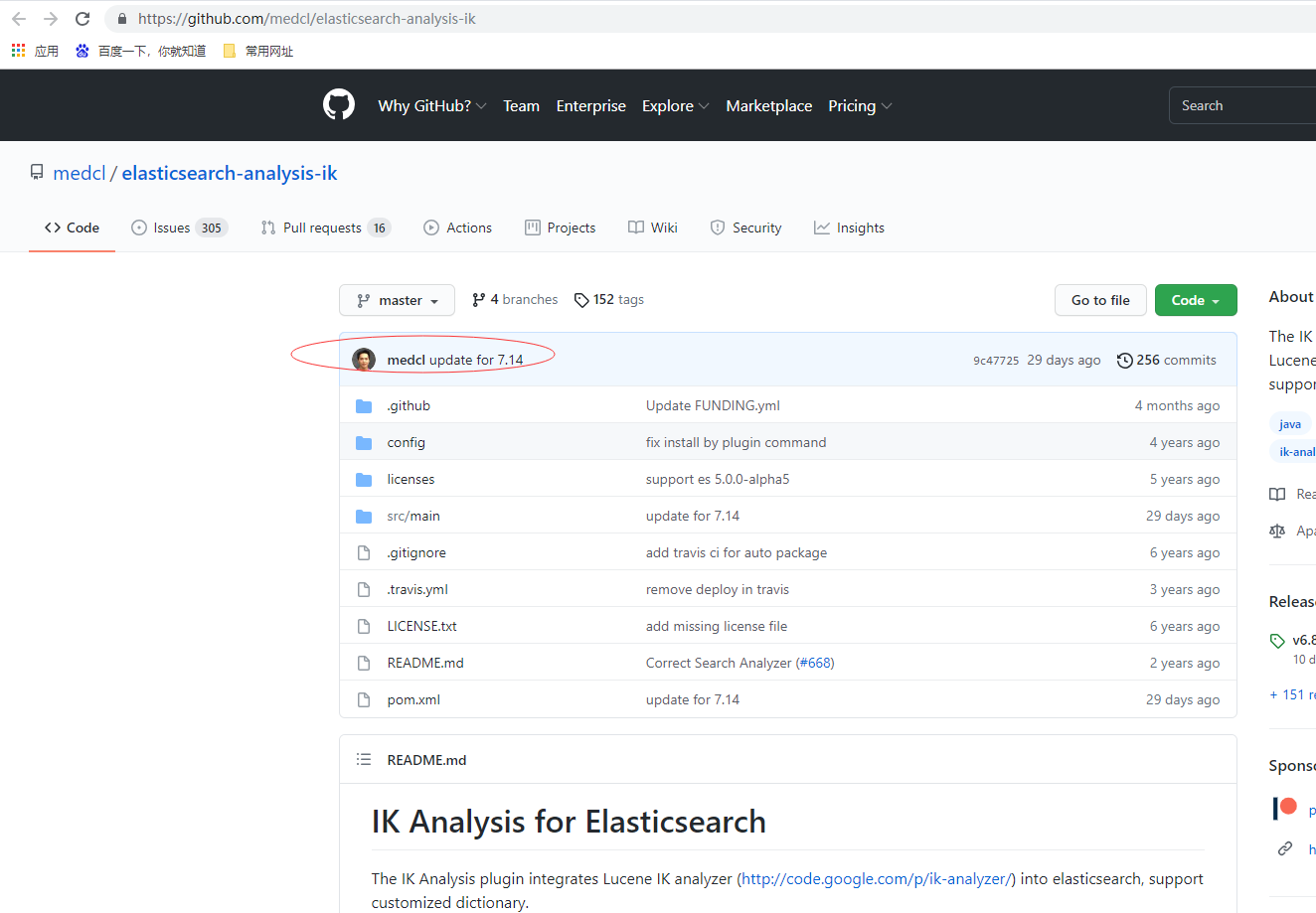Open the Baidu bookmark
Screen dimensions: 1316x913
coord(140,51)
